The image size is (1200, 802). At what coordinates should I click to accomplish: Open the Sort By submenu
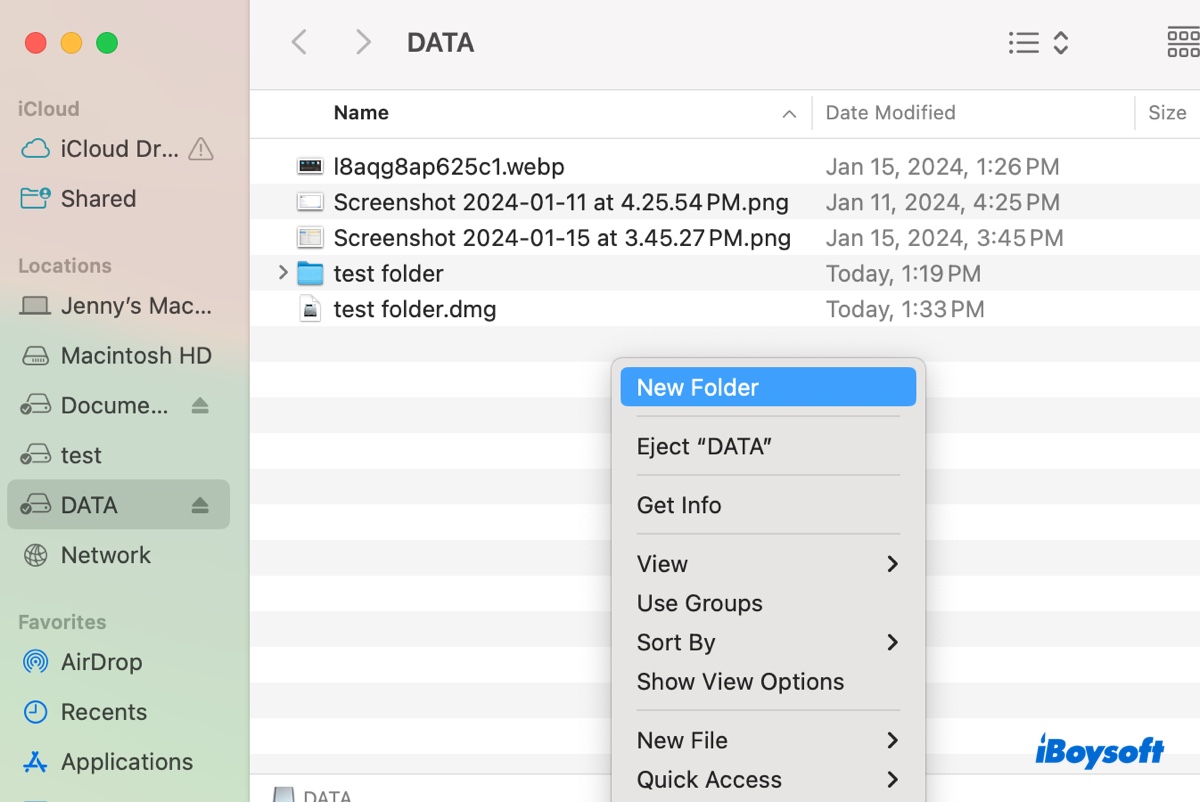[x=677, y=642]
